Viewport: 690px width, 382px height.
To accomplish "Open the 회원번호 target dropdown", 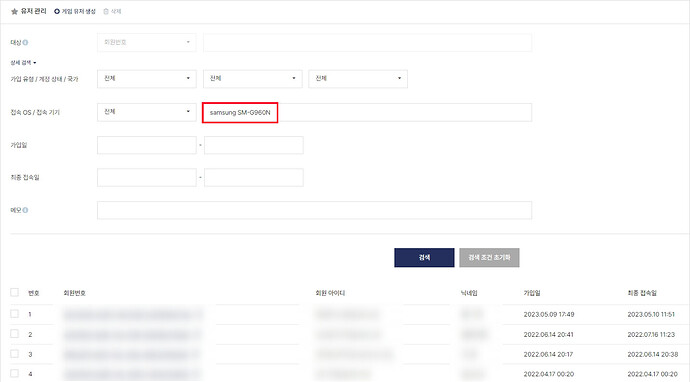I will pyautogui.click(x=147, y=42).
